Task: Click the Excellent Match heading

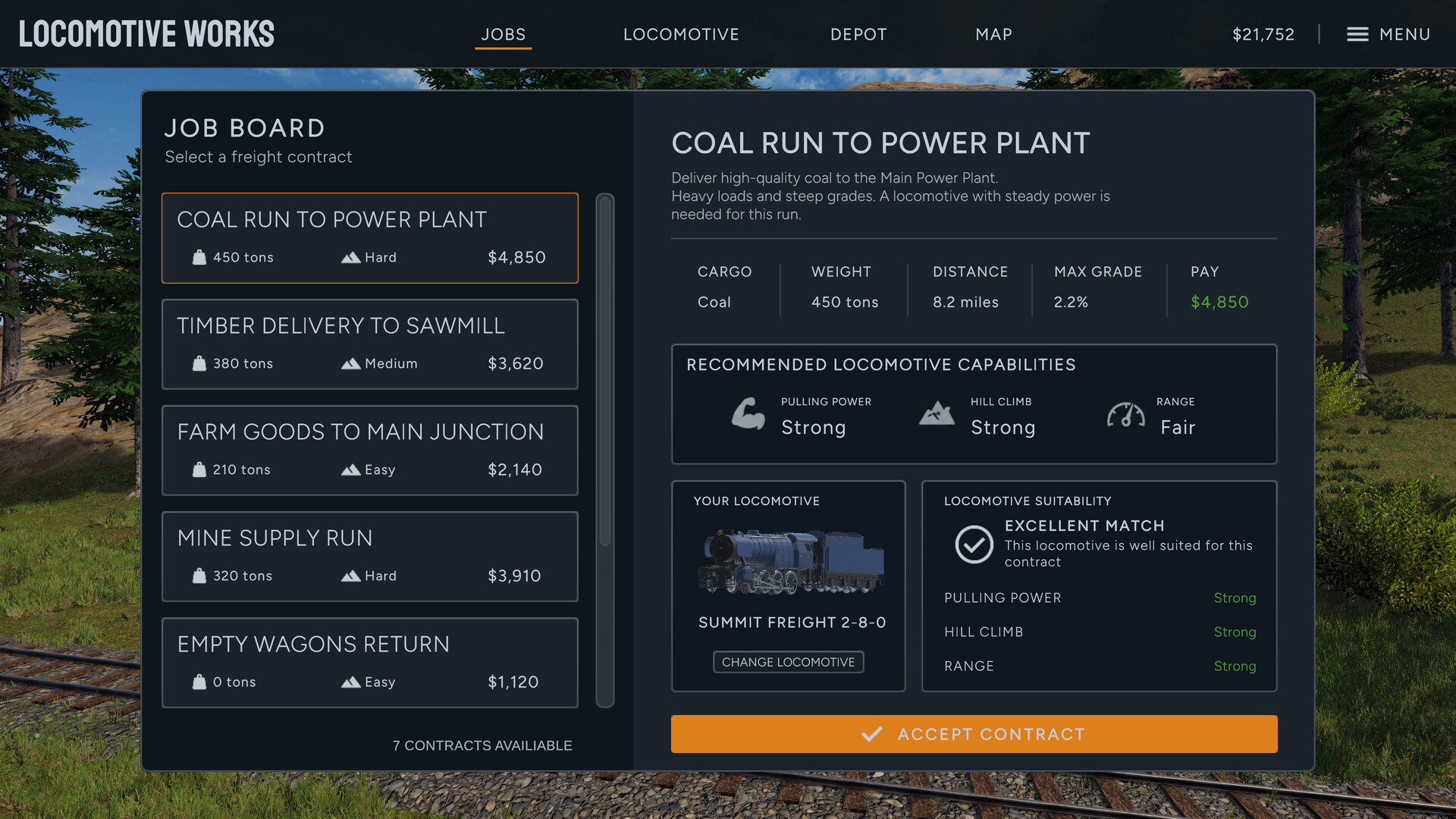Action: pyautogui.click(x=1084, y=526)
